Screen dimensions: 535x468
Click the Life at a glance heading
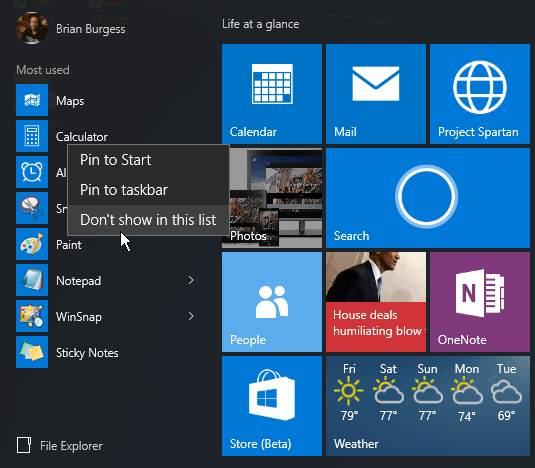(x=261, y=24)
